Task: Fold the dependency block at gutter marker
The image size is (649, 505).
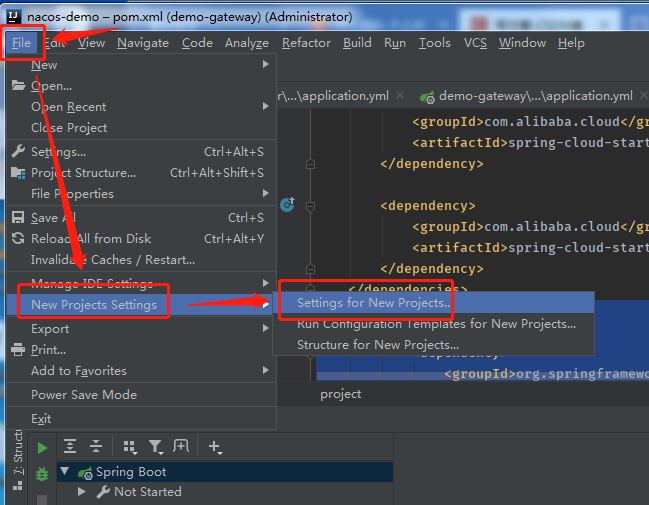Action: tap(310, 206)
